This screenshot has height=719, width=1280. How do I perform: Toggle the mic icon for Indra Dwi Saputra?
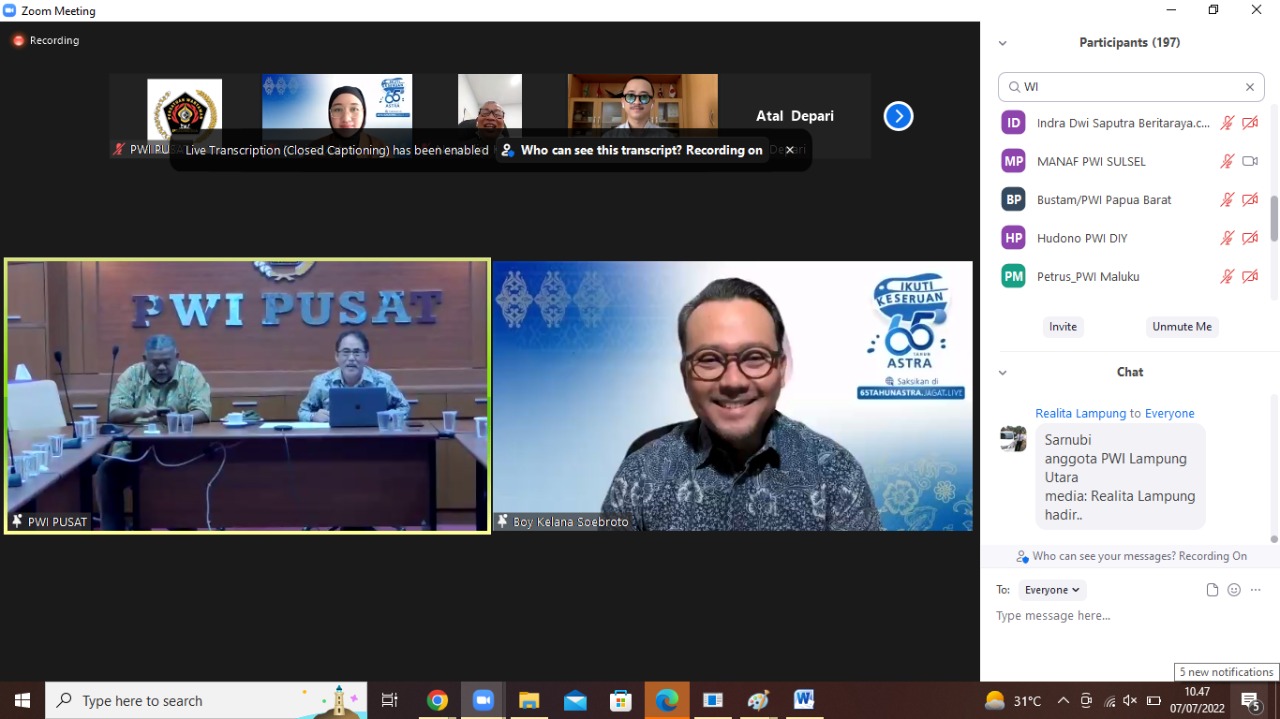[1228, 122]
